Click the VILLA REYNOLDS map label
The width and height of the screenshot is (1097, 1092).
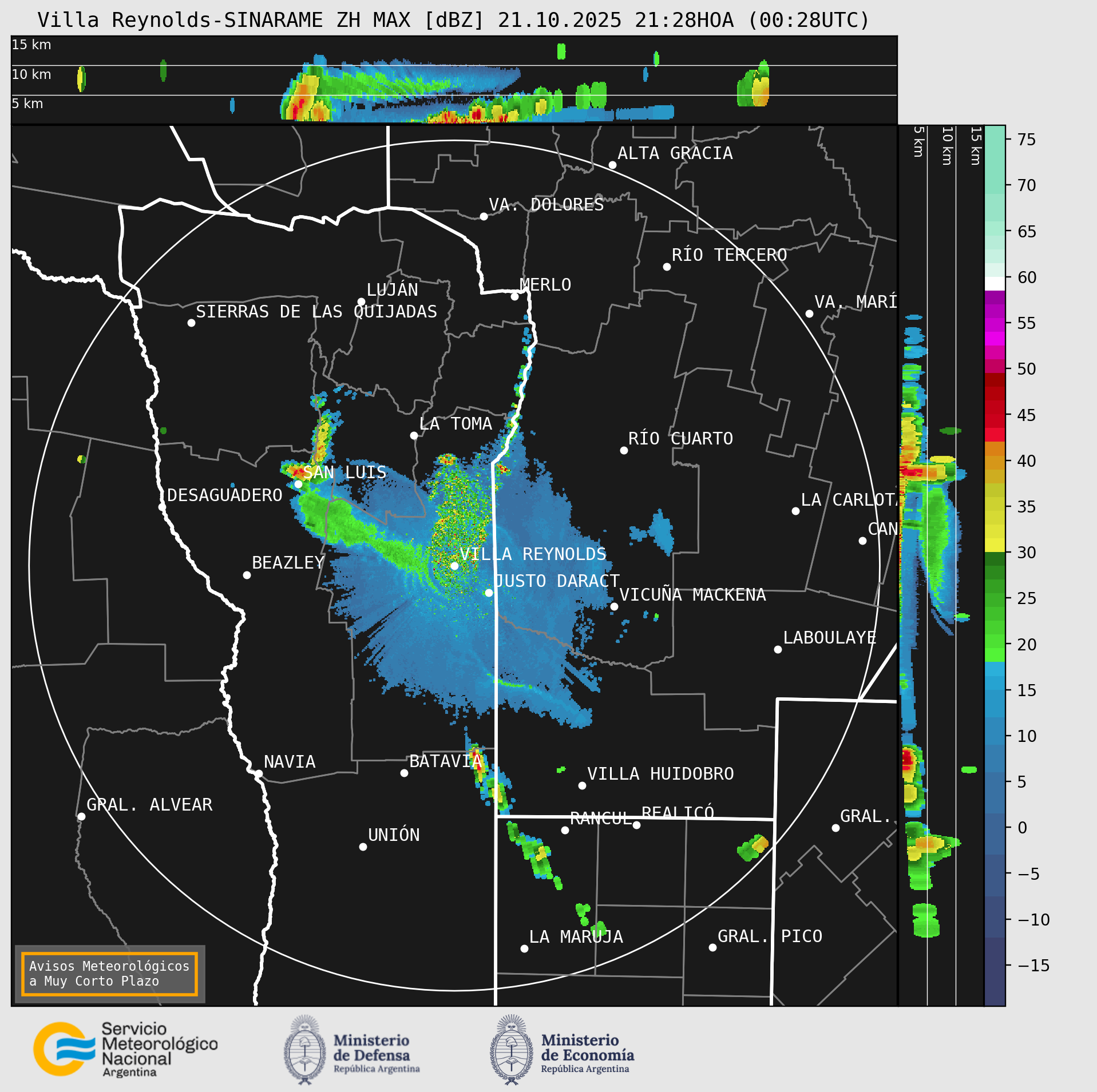click(533, 554)
